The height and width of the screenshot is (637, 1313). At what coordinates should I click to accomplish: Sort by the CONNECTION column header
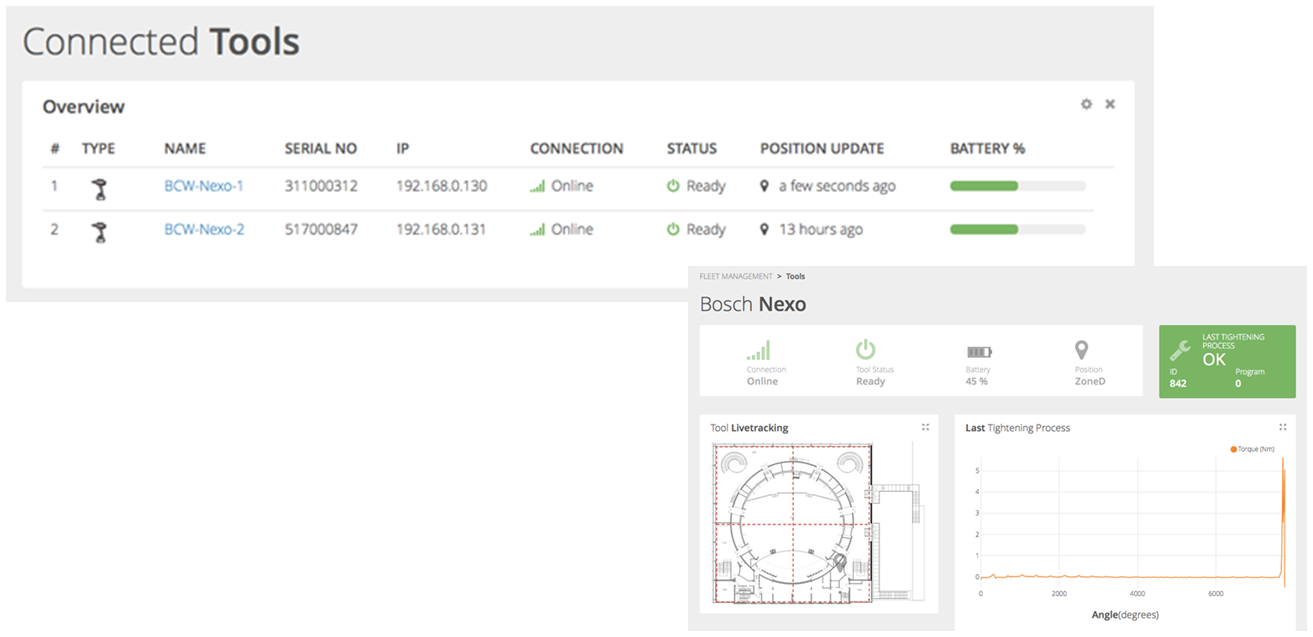577,148
